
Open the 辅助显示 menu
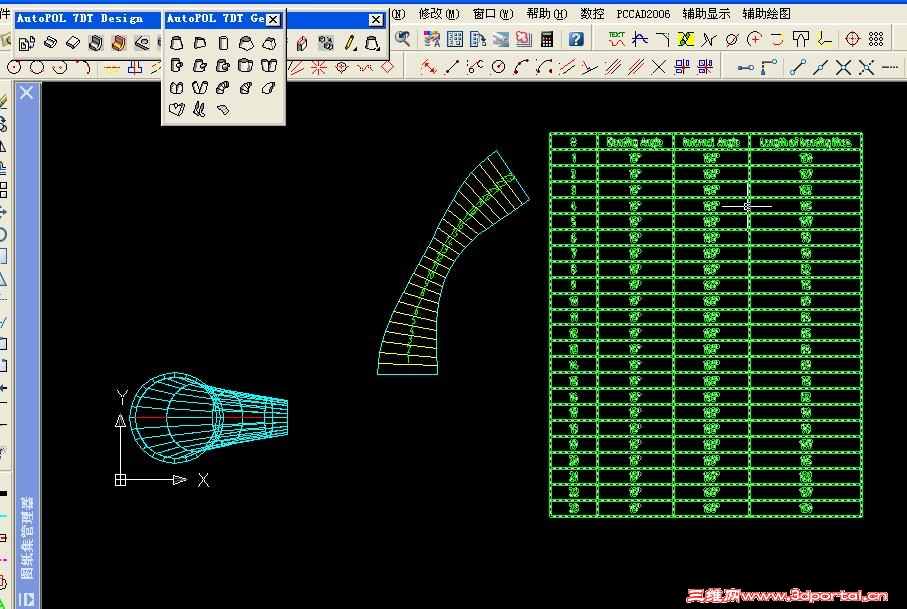point(706,13)
